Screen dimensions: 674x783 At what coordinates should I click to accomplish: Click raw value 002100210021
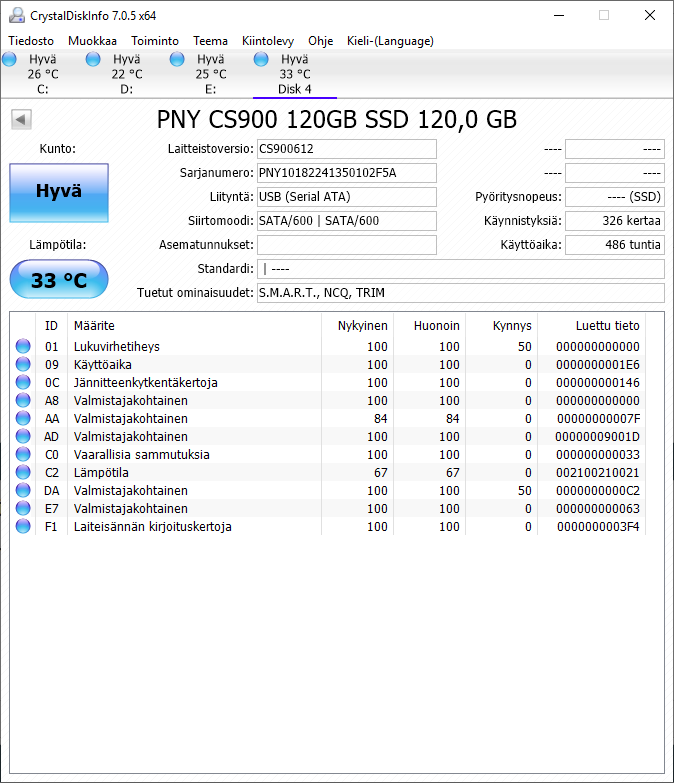(x=598, y=472)
